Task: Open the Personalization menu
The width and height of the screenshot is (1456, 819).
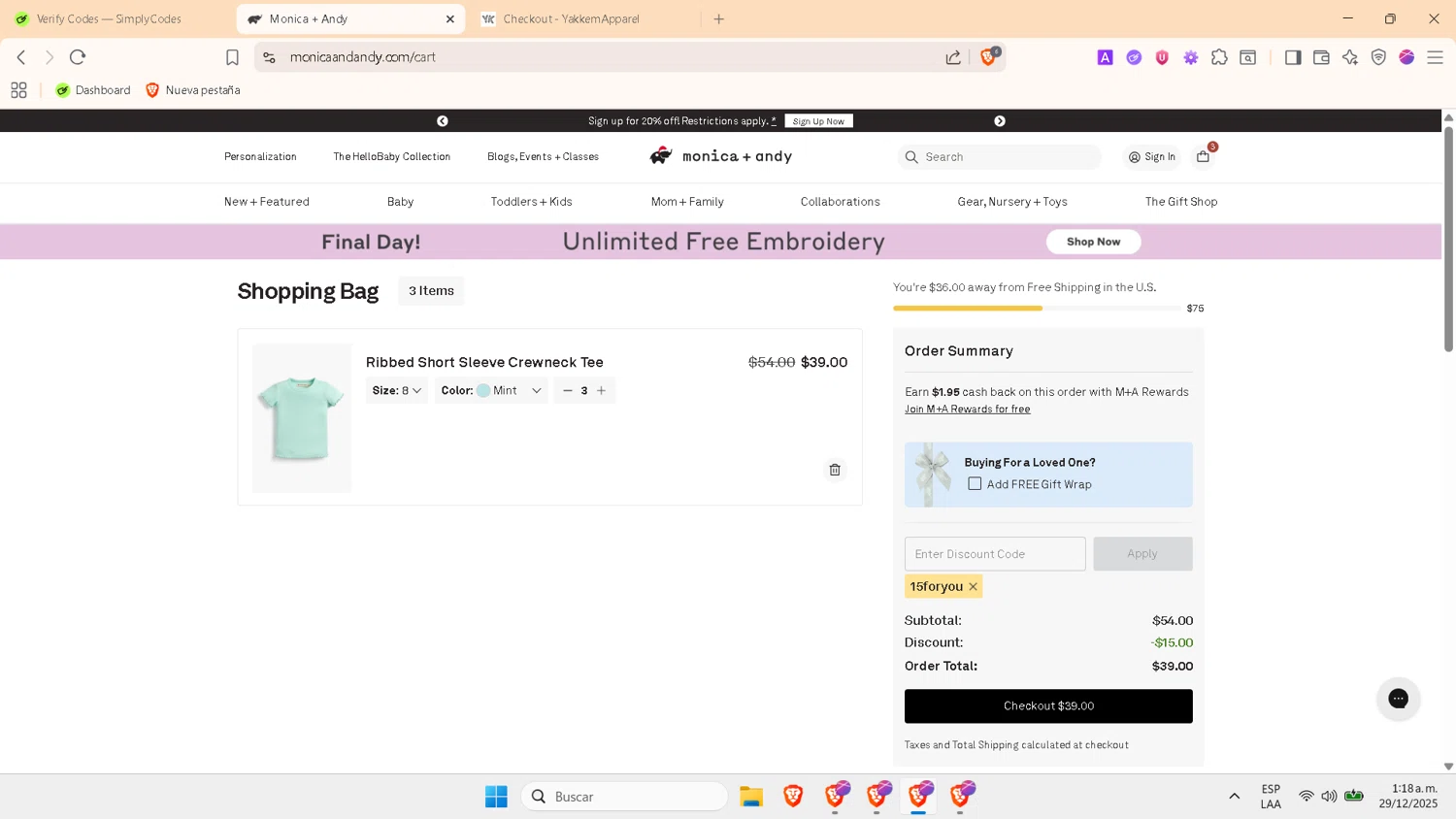Action: coord(260,156)
